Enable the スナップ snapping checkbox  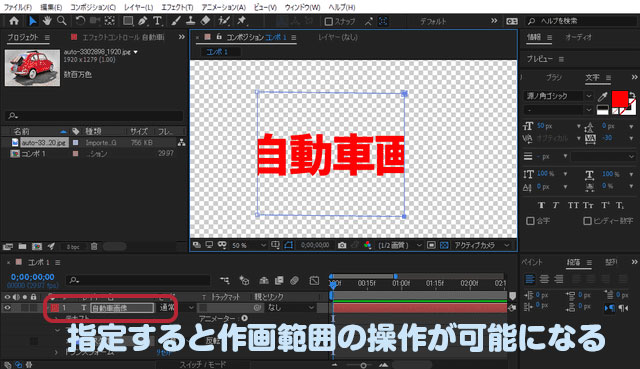pyautogui.click(x=328, y=21)
